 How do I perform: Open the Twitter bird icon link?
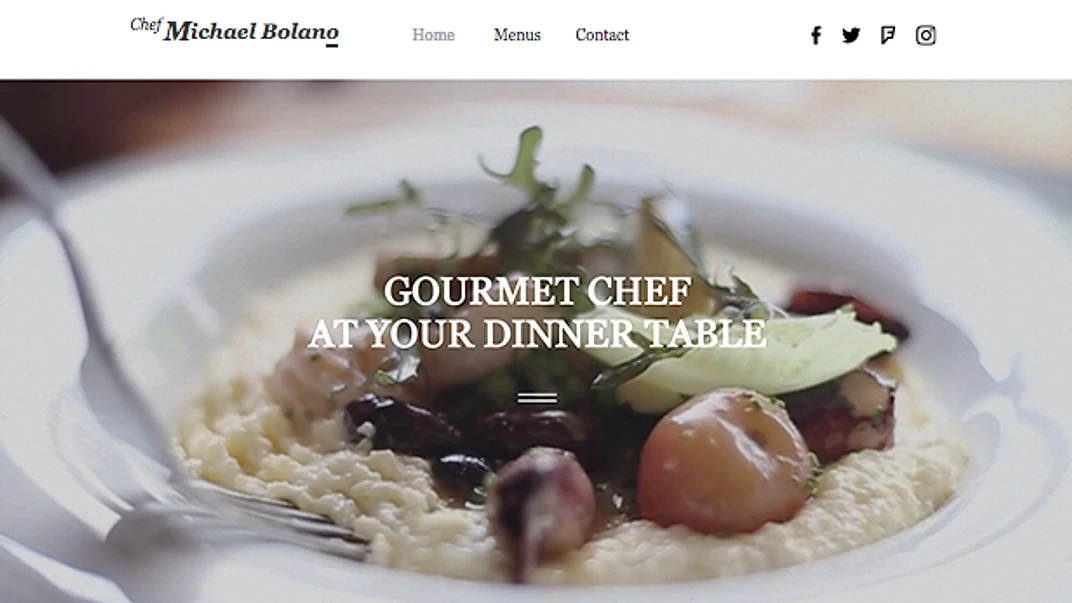(x=851, y=35)
